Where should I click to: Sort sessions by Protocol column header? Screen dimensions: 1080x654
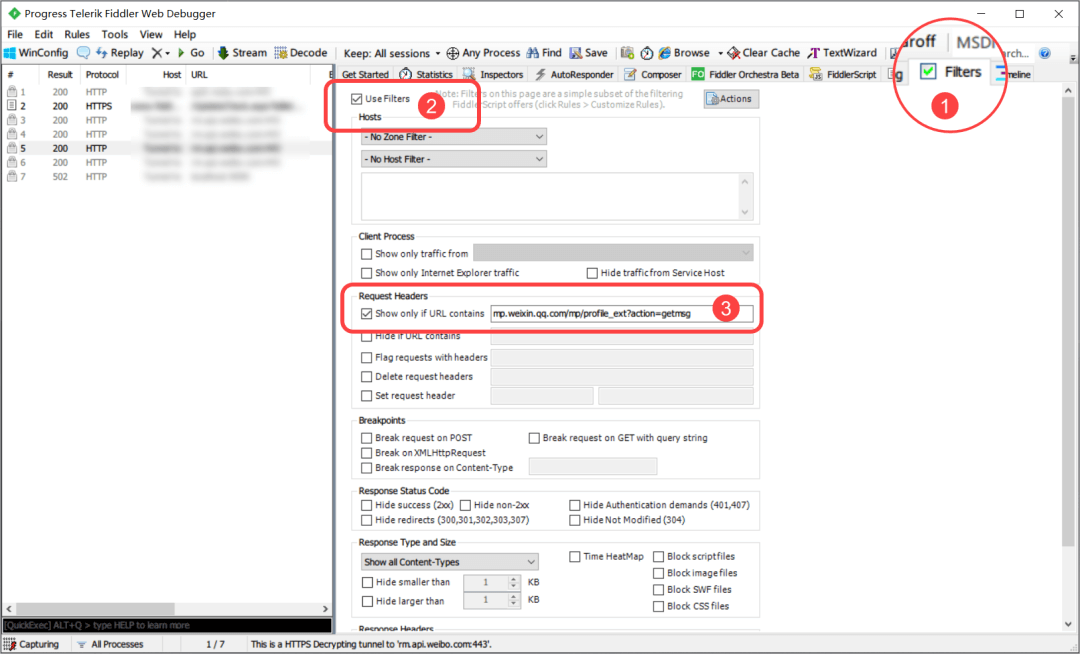[x=102, y=74]
